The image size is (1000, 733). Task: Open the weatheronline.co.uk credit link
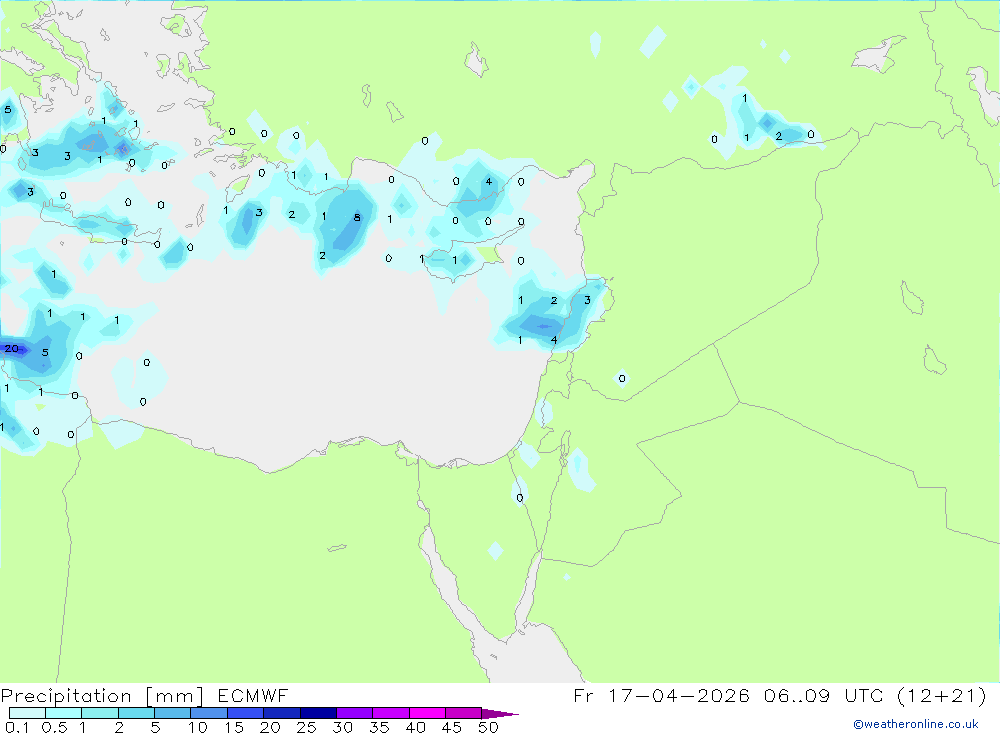point(916,724)
